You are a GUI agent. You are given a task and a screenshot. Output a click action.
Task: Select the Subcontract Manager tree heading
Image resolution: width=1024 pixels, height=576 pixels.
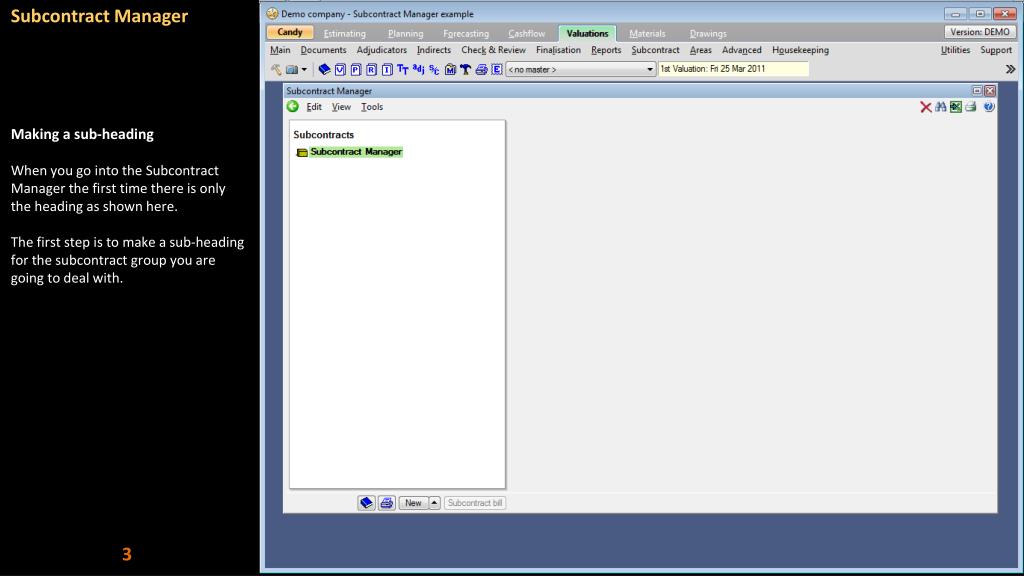point(356,152)
